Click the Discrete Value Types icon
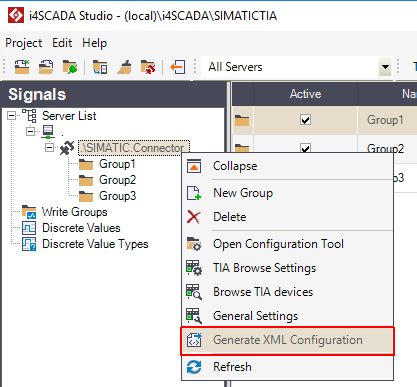The width and height of the screenshot is (417, 387). click(29, 244)
